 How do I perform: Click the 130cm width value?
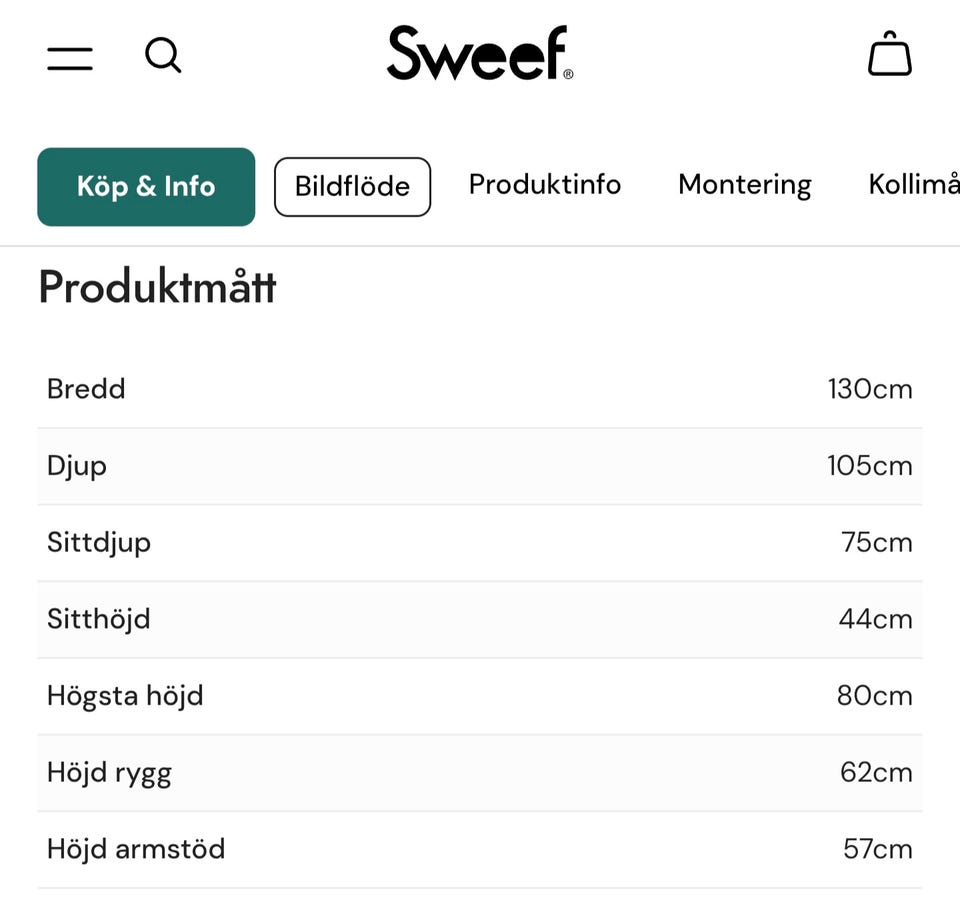(870, 389)
